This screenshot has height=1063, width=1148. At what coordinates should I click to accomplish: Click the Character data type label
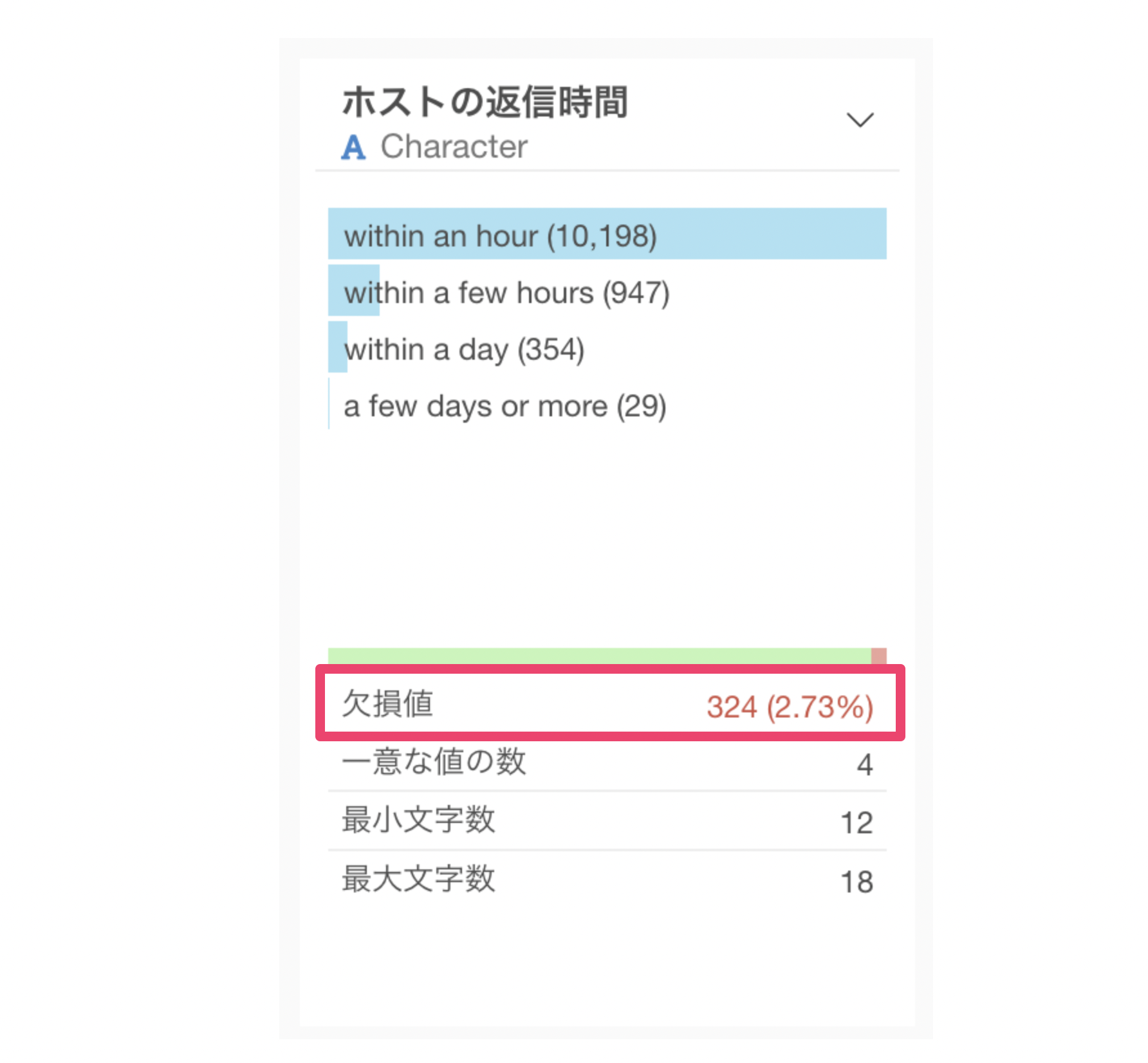coord(454,146)
